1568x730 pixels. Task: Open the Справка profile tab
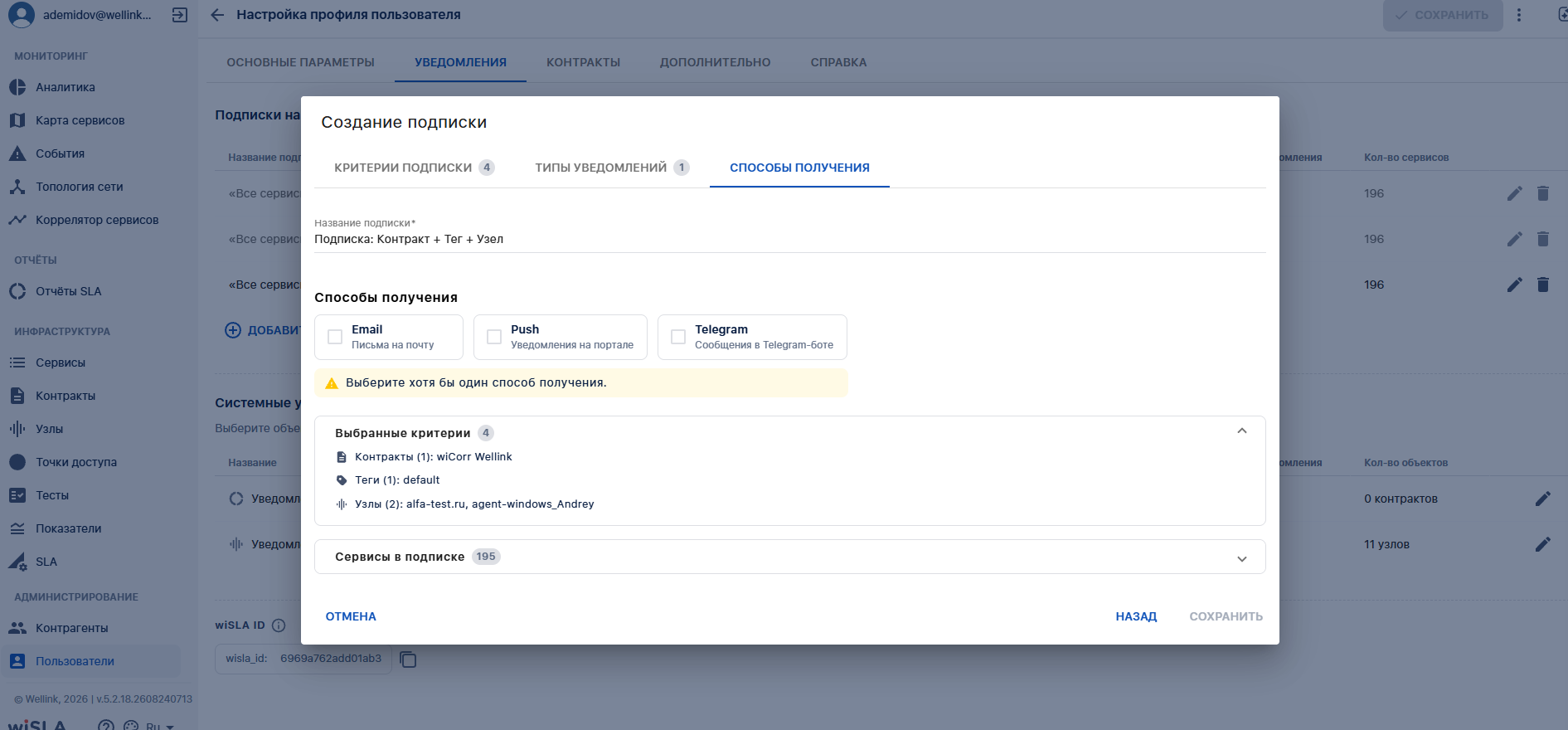[x=838, y=62]
